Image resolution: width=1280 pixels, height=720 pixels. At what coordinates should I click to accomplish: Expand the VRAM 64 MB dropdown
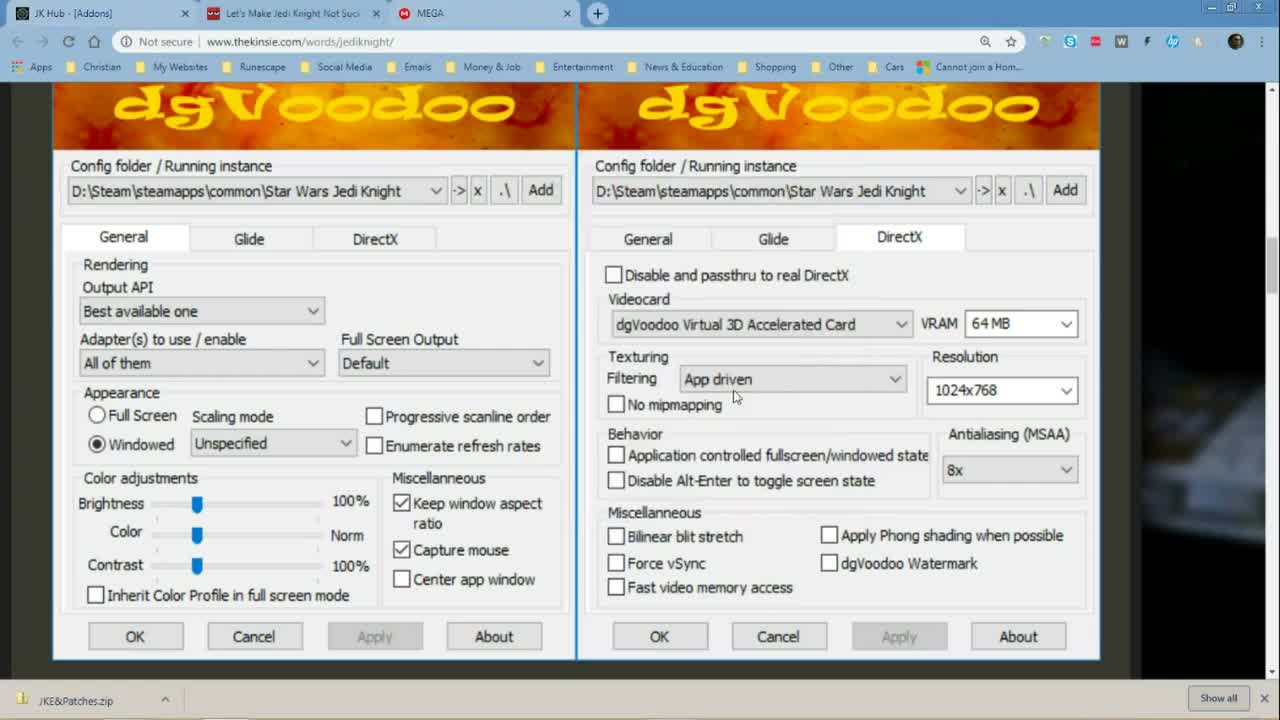pos(1021,324)
